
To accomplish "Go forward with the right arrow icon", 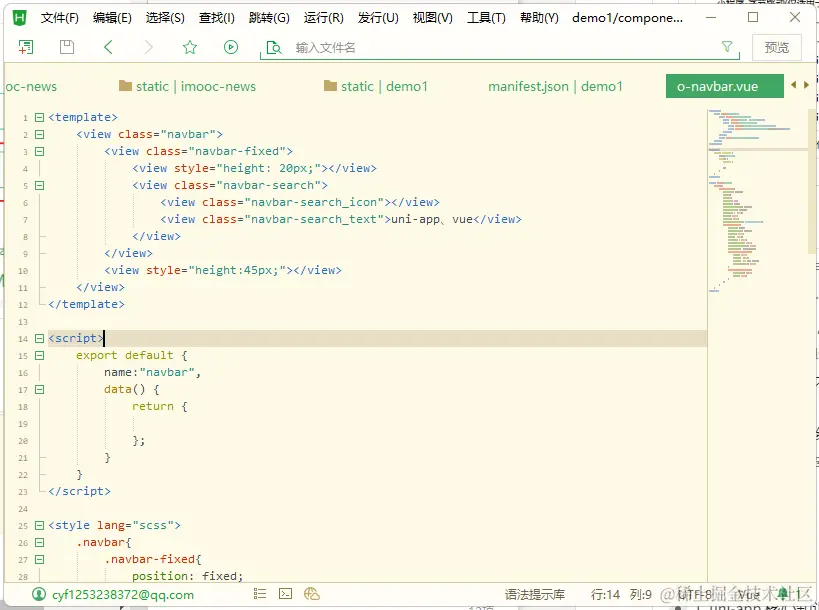I will click(x=149, y=47).
